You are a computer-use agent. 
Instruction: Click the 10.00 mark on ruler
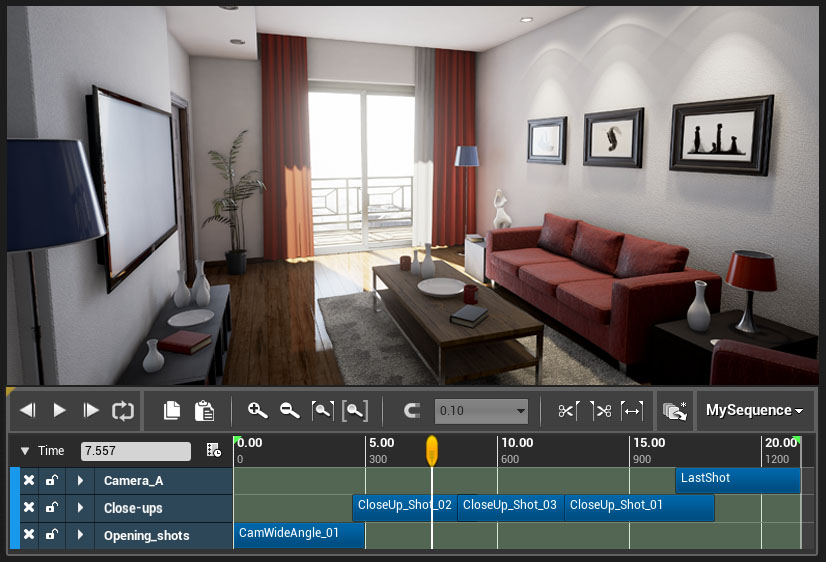tap(517, 442)
